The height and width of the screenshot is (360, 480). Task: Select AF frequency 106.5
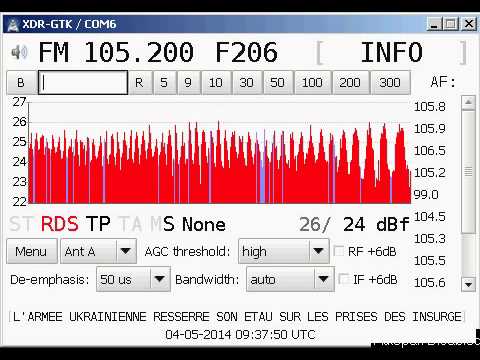(x=430, y=151)
